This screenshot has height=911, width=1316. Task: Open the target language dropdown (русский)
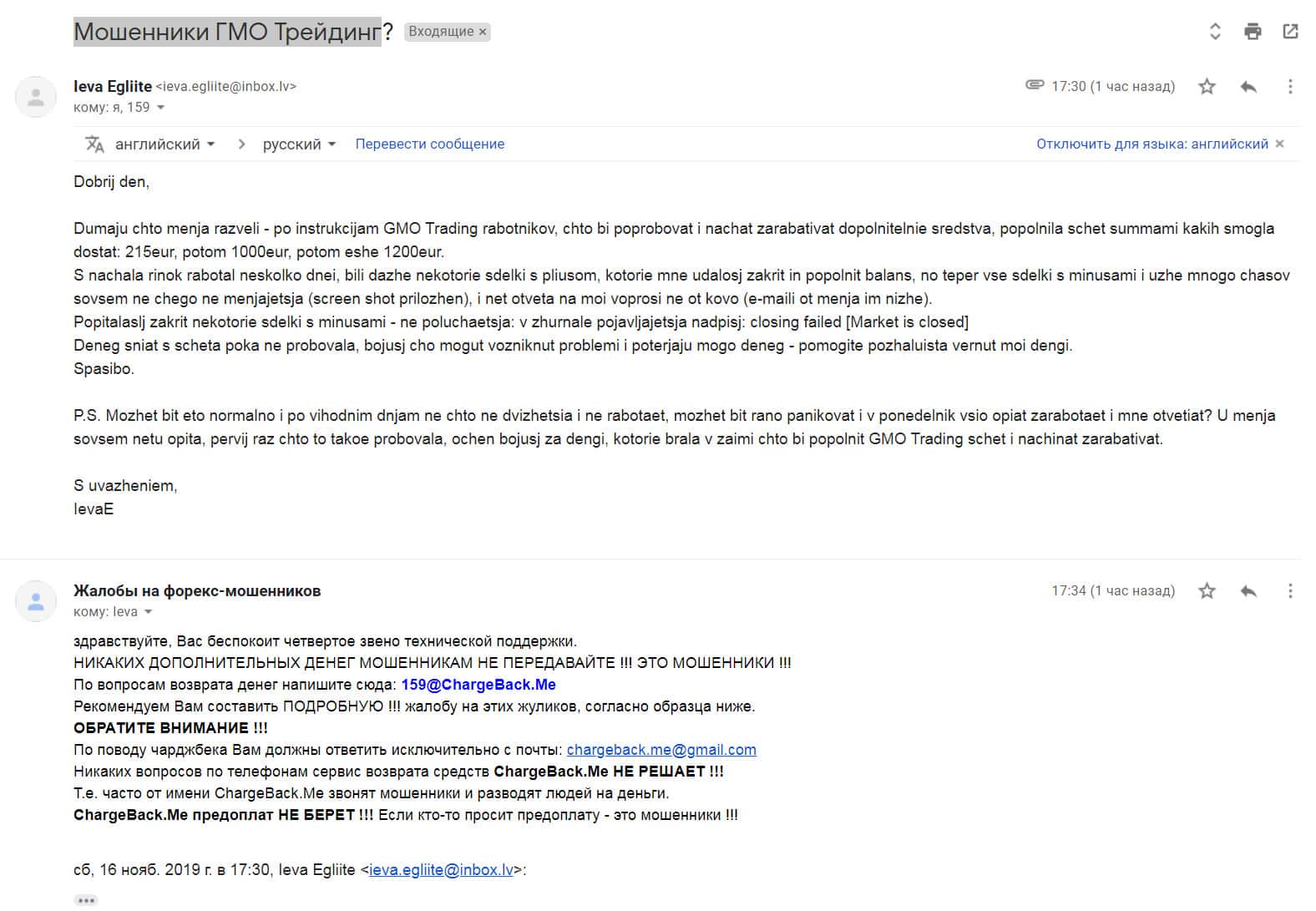299,144
